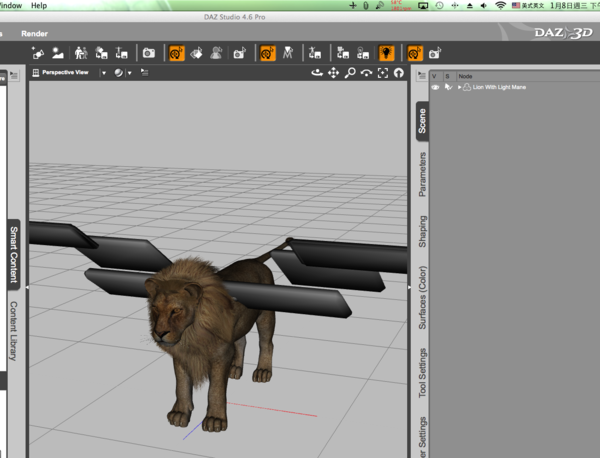Click the pan viewport four-arrow icon
The width and height of the screenshot is (600, 458).
[x=333, y=73]
